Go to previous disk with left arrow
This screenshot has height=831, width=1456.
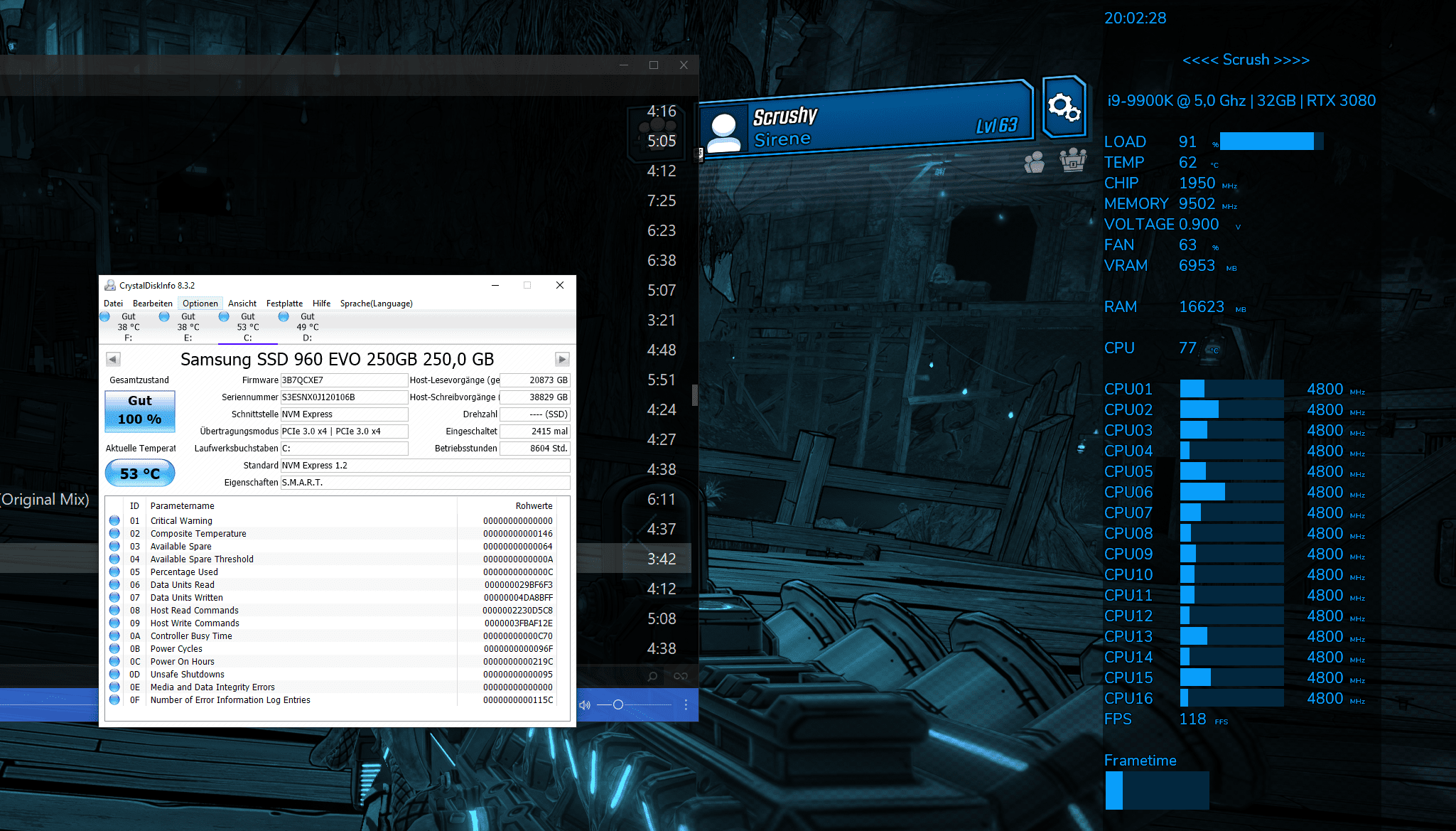(x=113, y=359)
